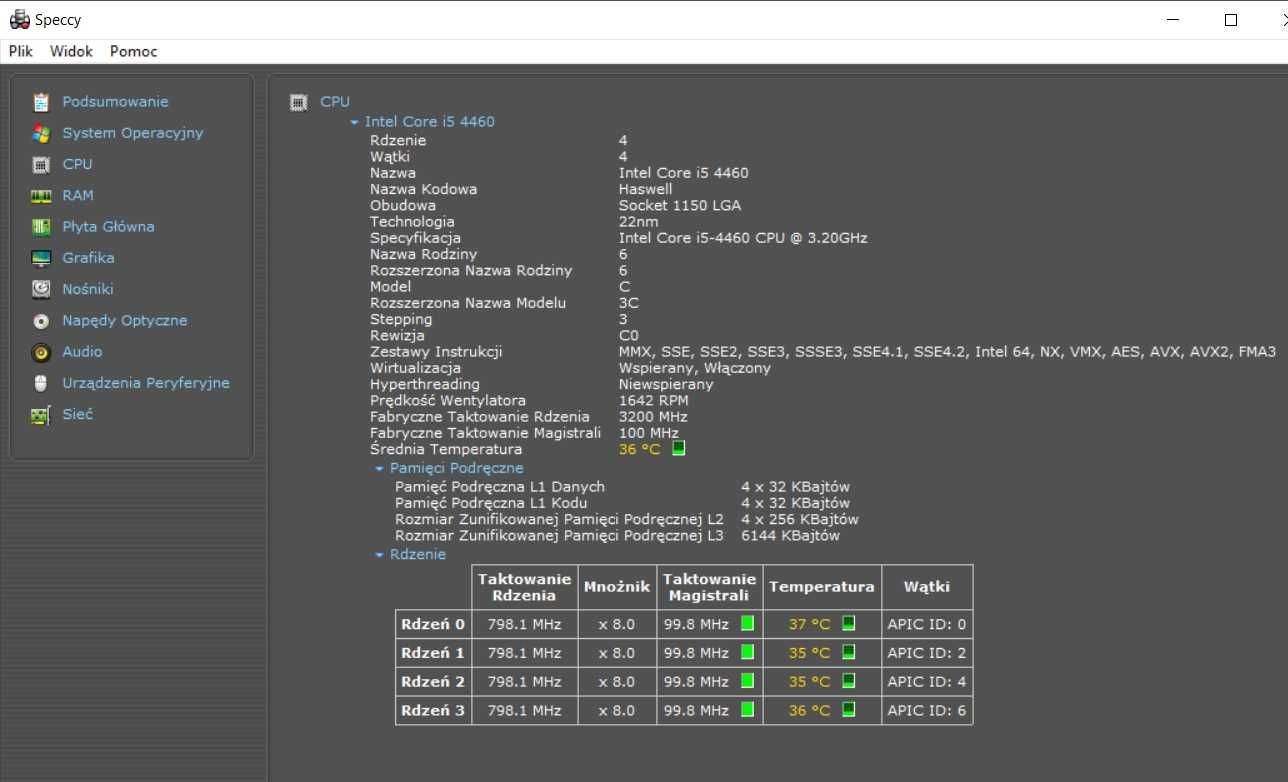
Task: Collapse the Pamięci Podręczne section
Action: click(379, 468)
